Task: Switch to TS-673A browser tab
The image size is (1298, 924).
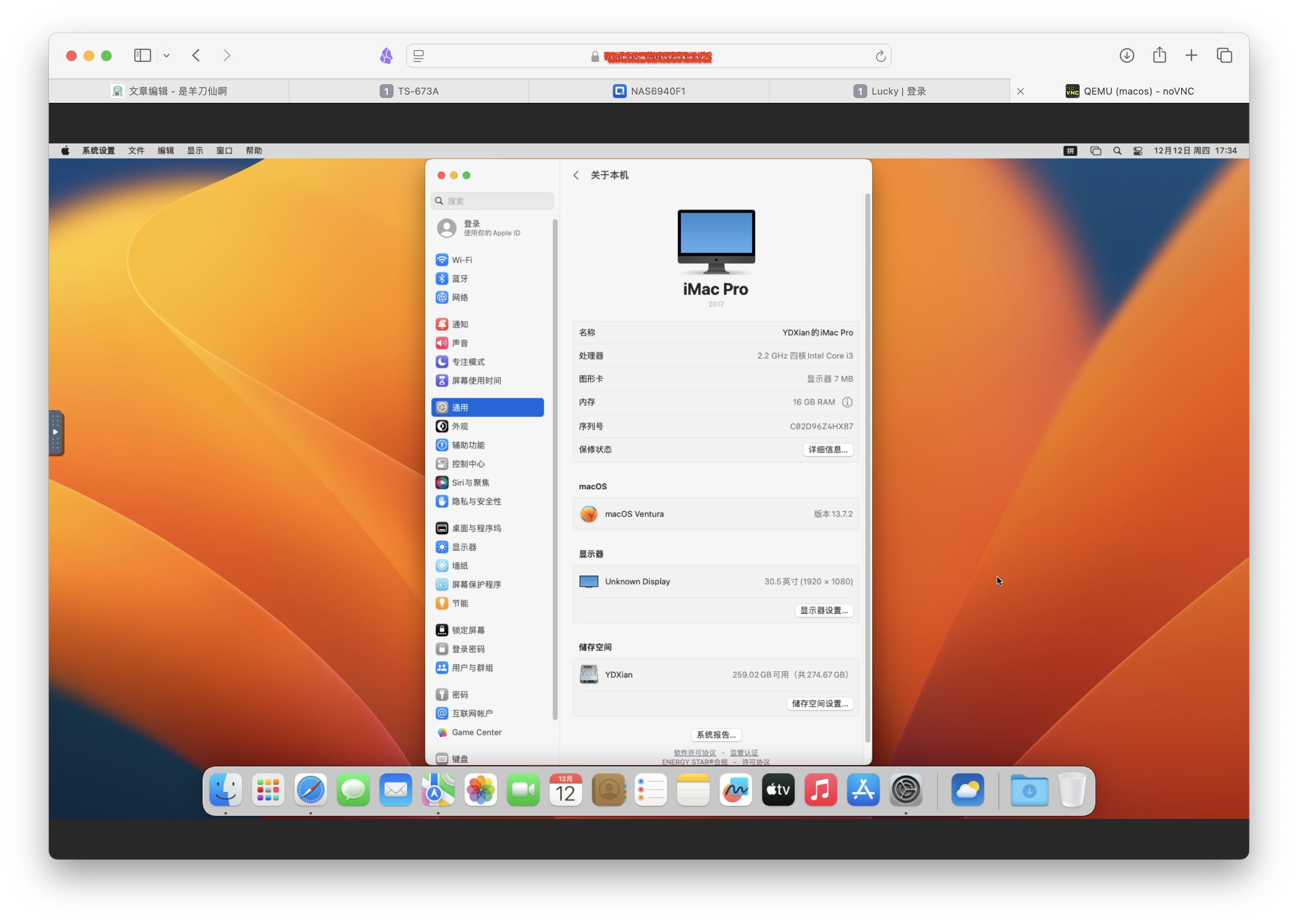Action: [408, 91]
